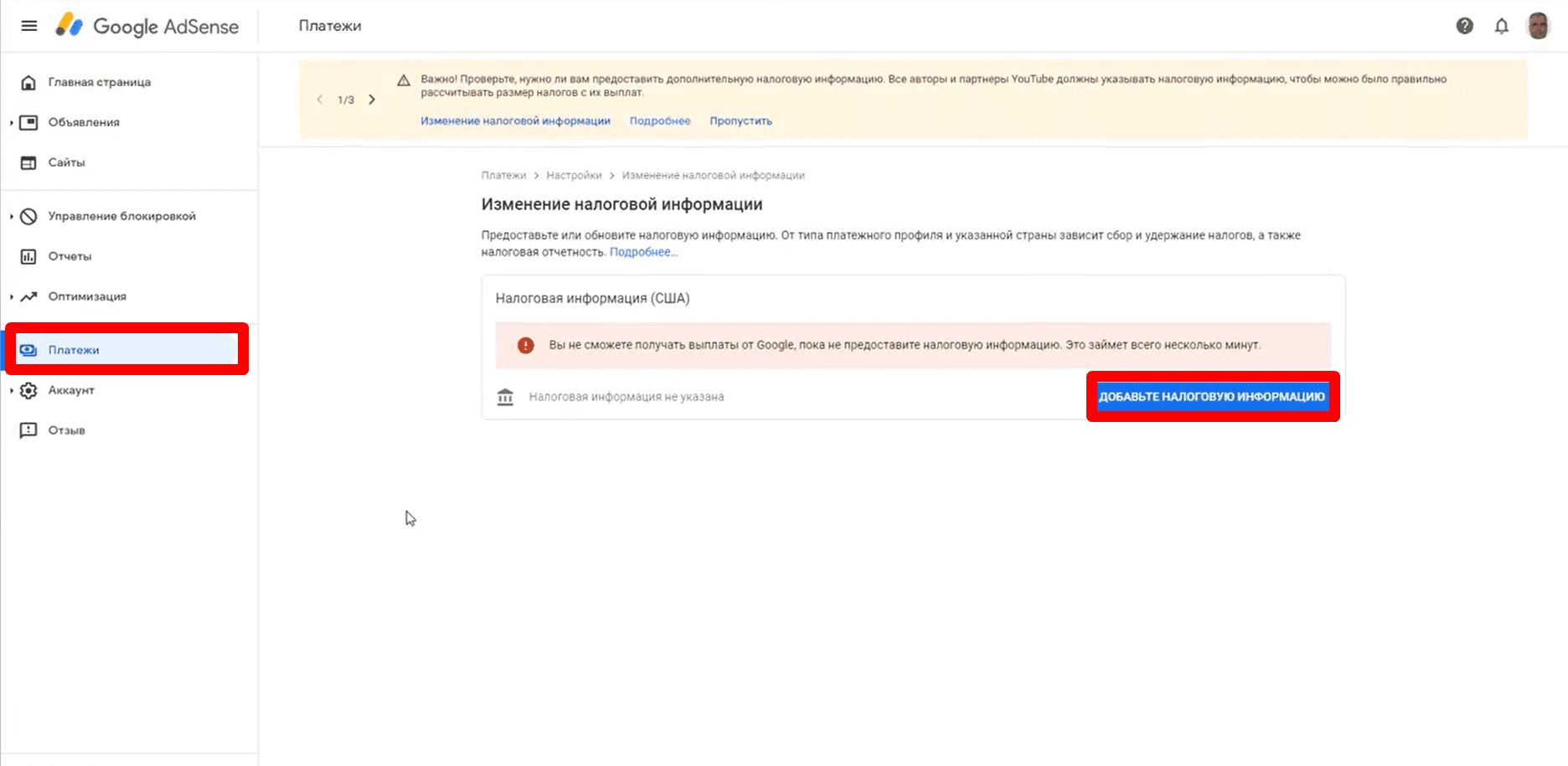1568x766 pixels.
Task: Open the user account avatar
Action: click(1539, 26)
